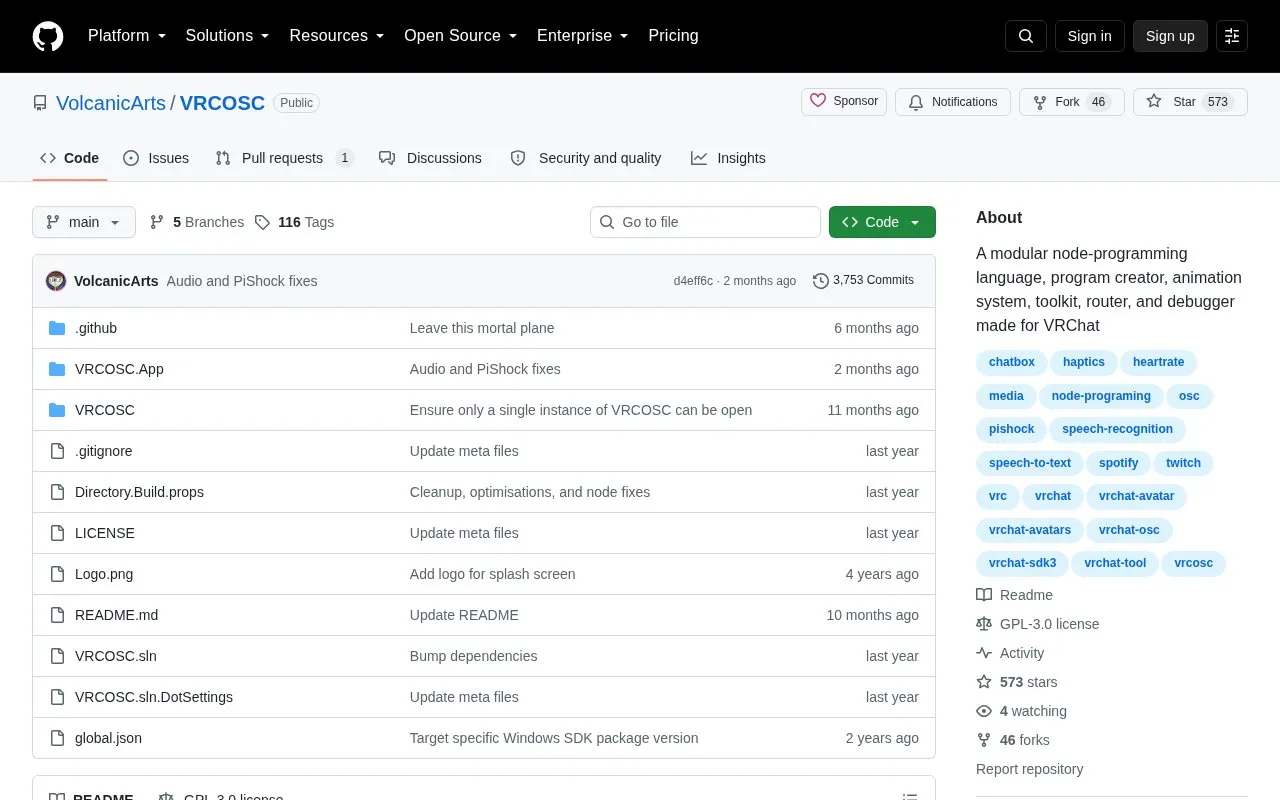Image resolution: width=1280 pixels, height=800 pixels.
Task: Open the VRCOSC.App folder
Action: click(119, 369)
